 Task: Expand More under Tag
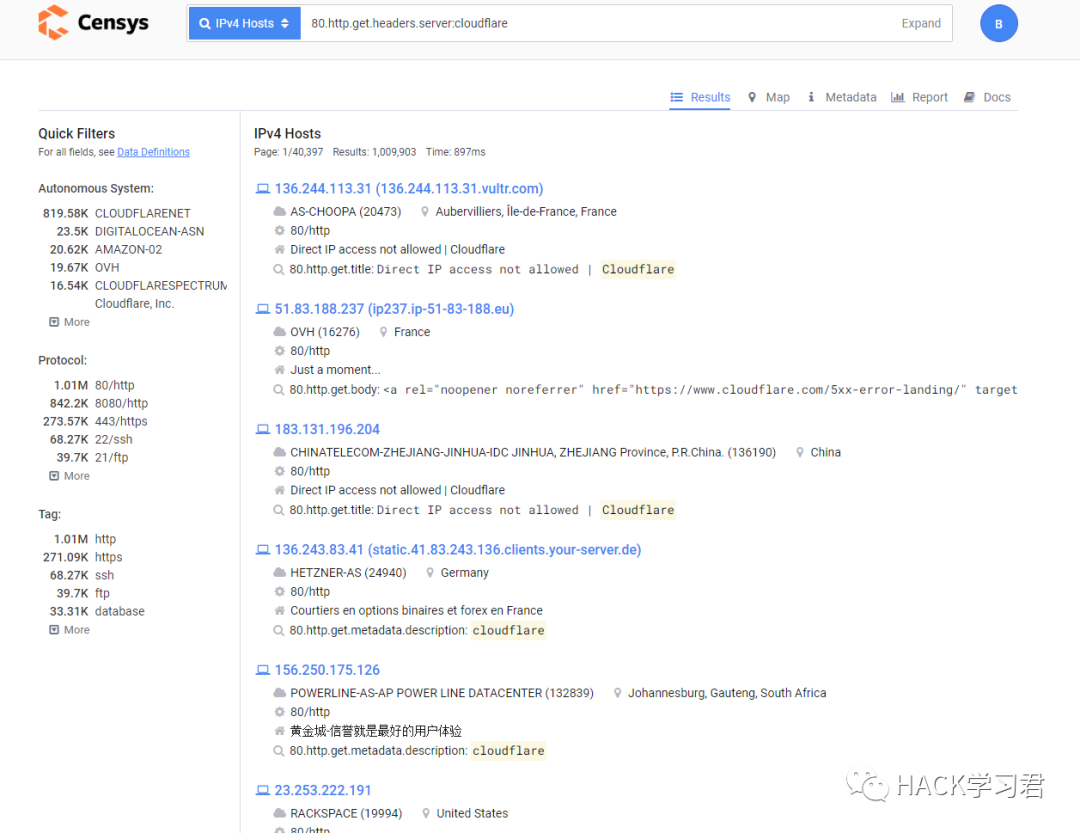pos(70,629)
